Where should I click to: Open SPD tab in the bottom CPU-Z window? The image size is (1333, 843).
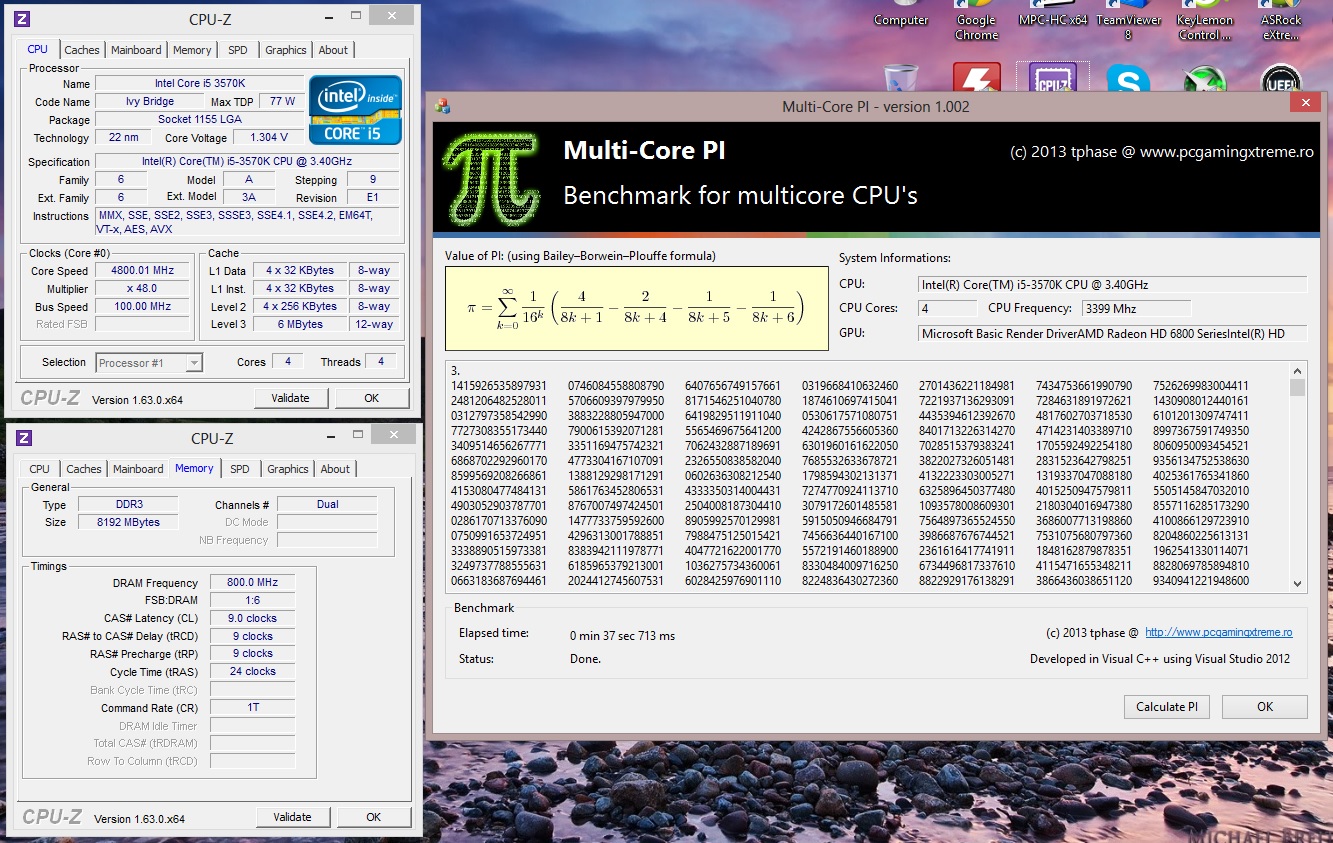point(240,469)
